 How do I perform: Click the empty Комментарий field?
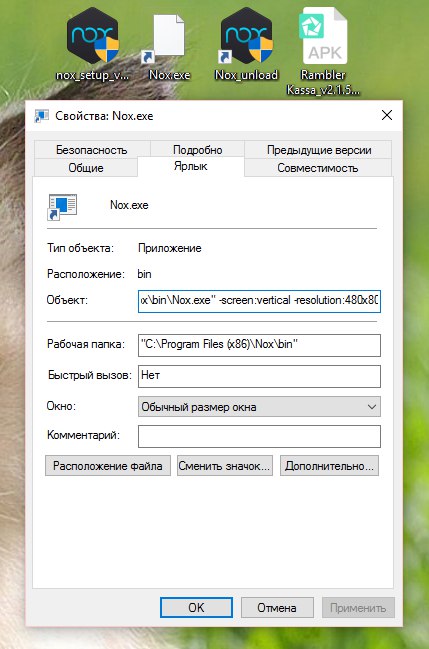(259, 436)
